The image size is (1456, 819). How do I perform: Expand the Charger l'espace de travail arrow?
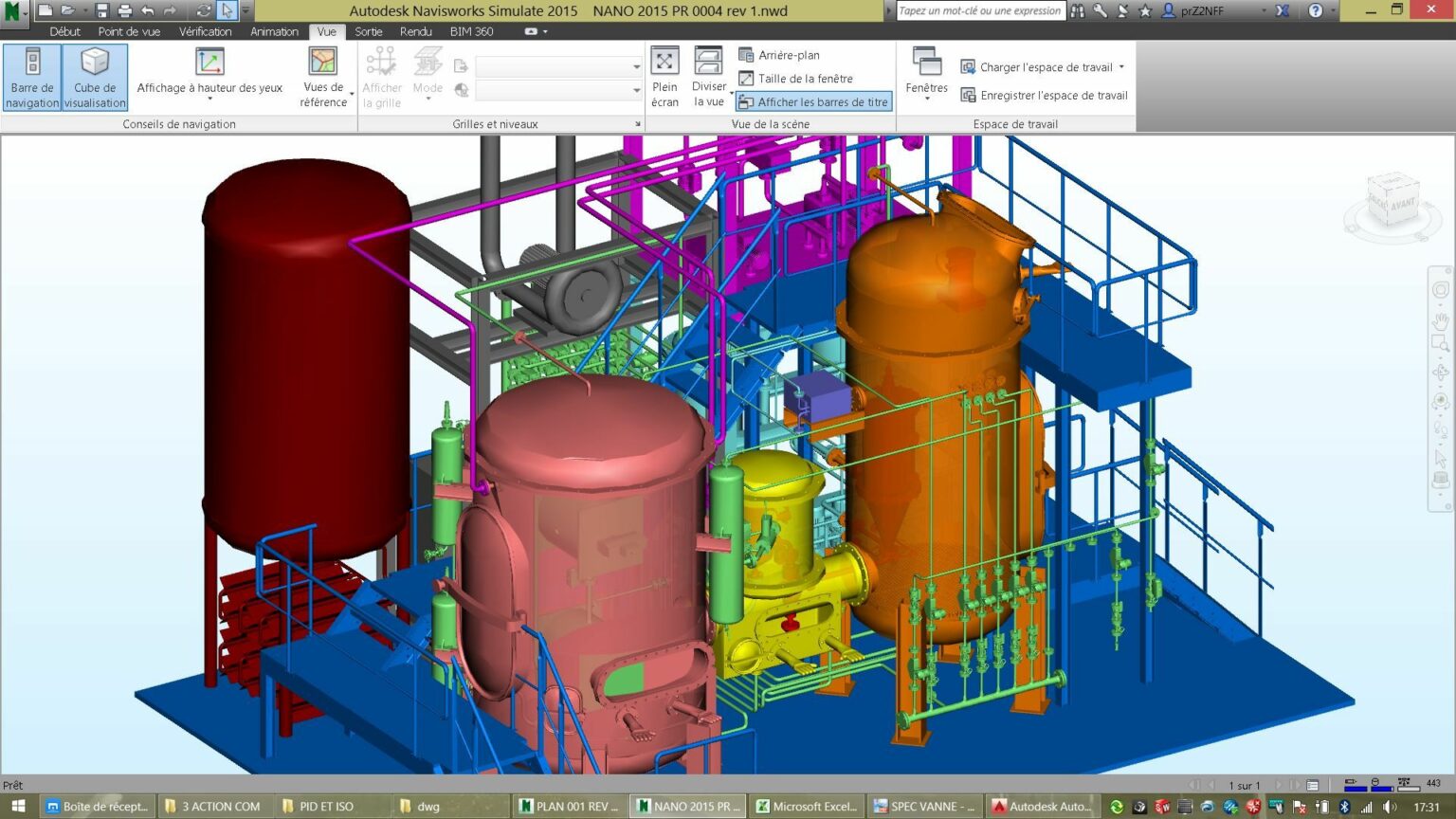1121,67
